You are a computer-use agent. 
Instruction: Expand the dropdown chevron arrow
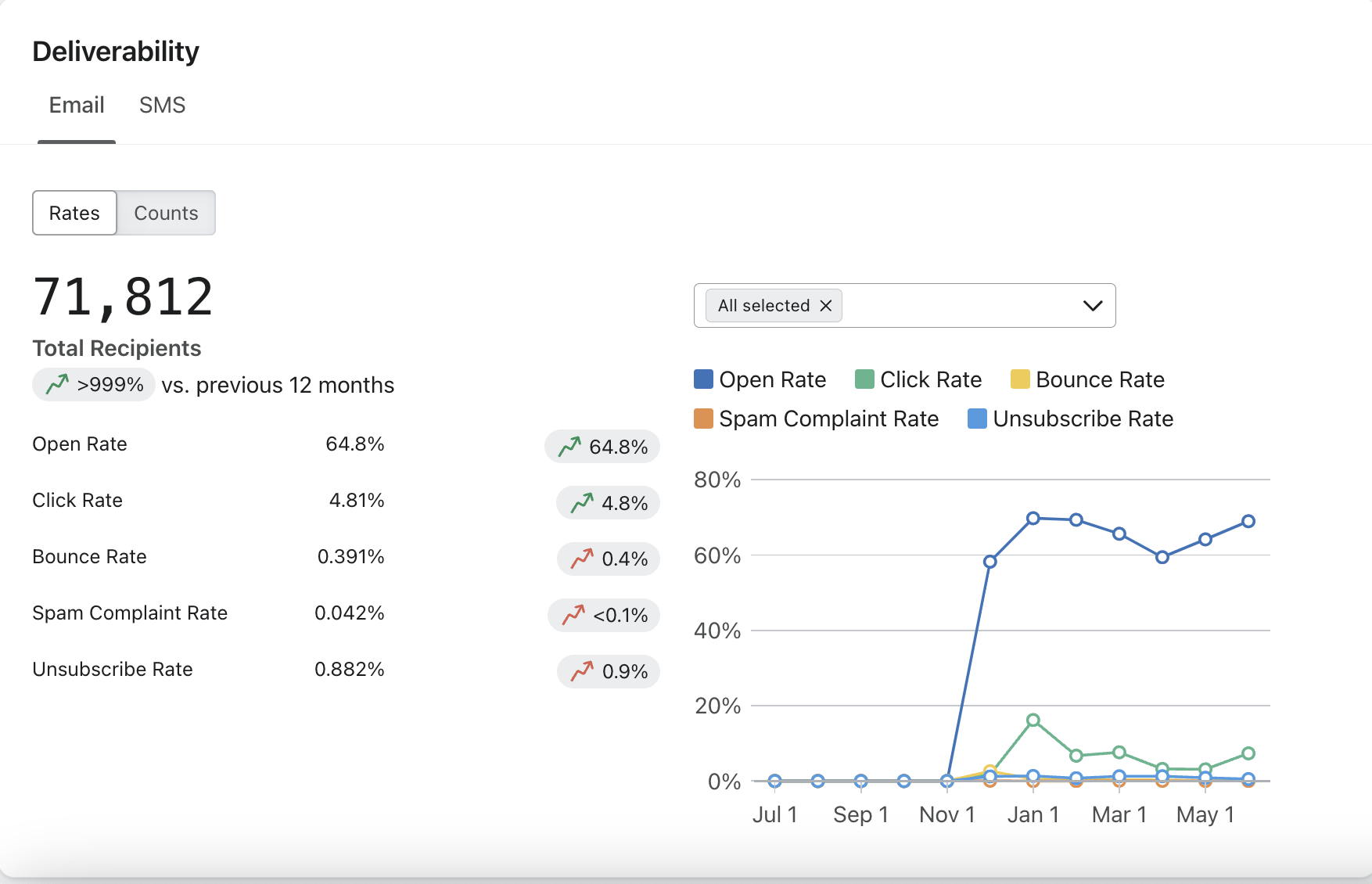coord(1093,306)
